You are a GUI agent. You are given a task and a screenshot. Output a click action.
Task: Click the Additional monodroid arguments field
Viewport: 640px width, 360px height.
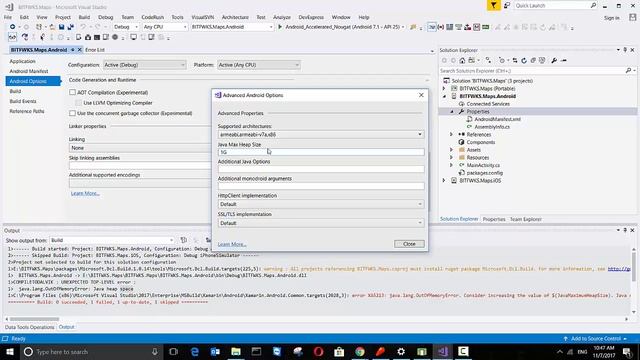click(x=321, y=186)
